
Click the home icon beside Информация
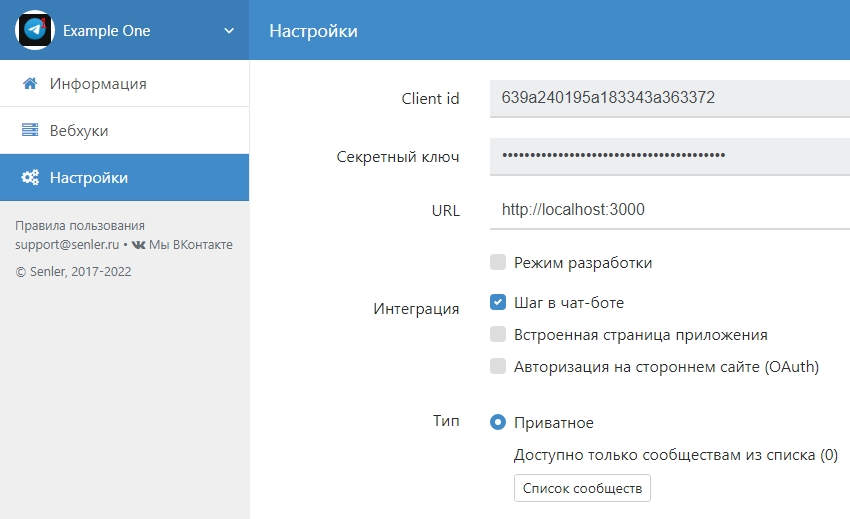[x=30, y=84]
